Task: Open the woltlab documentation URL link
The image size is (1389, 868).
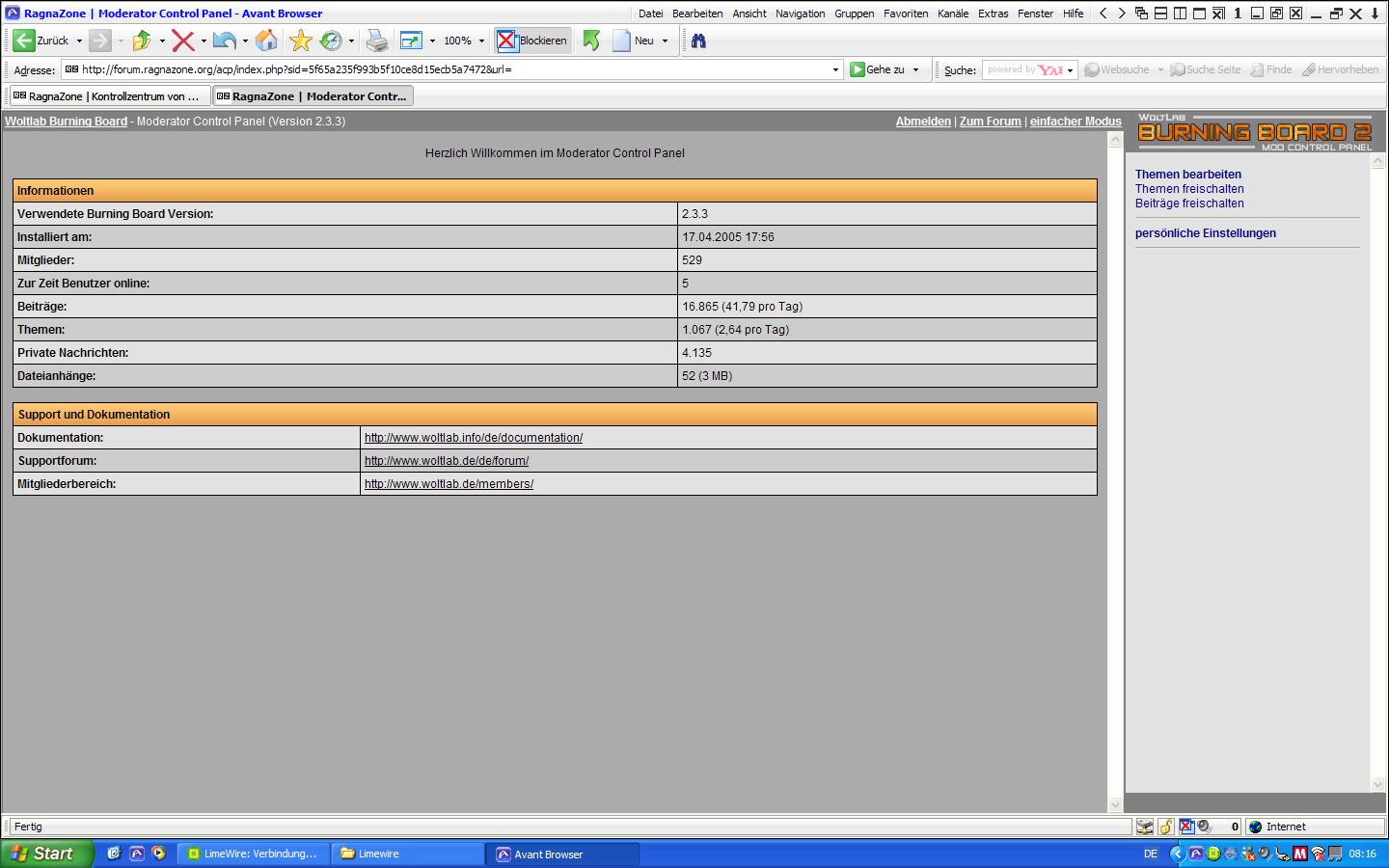Action: pyautogui.click(x=473, y=438)
